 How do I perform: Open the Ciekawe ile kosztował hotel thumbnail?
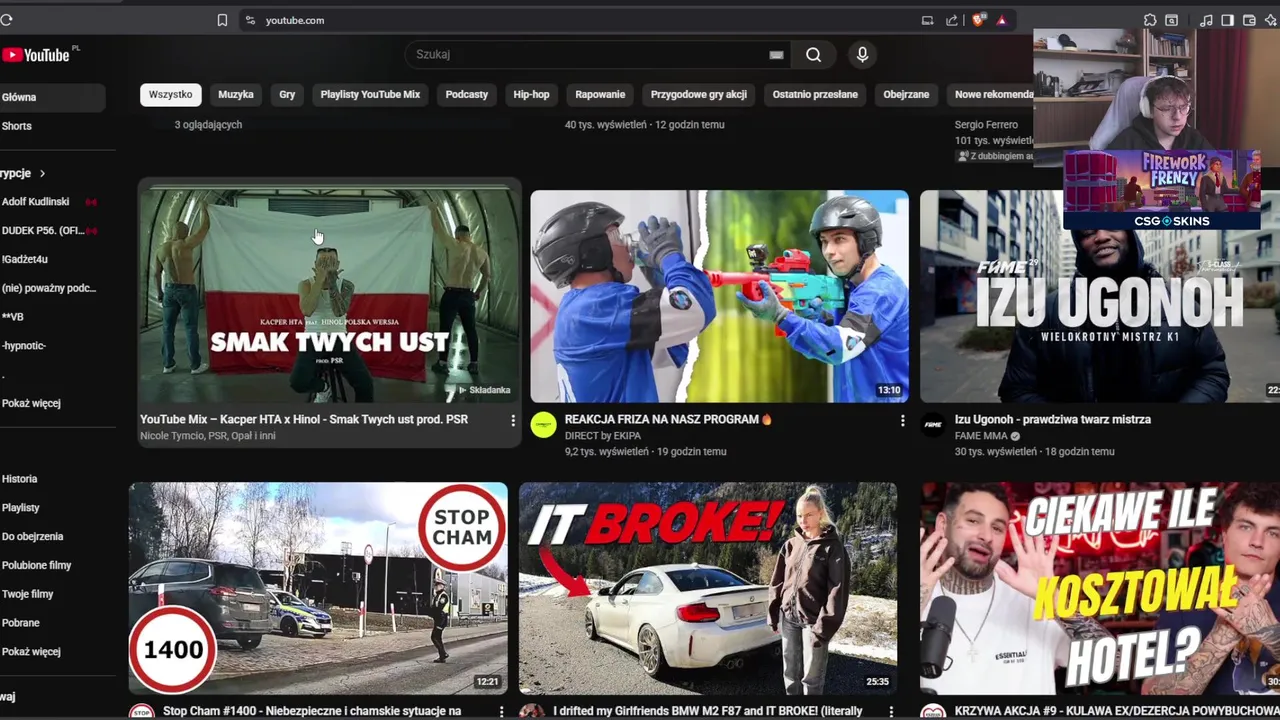[1100, 588]
